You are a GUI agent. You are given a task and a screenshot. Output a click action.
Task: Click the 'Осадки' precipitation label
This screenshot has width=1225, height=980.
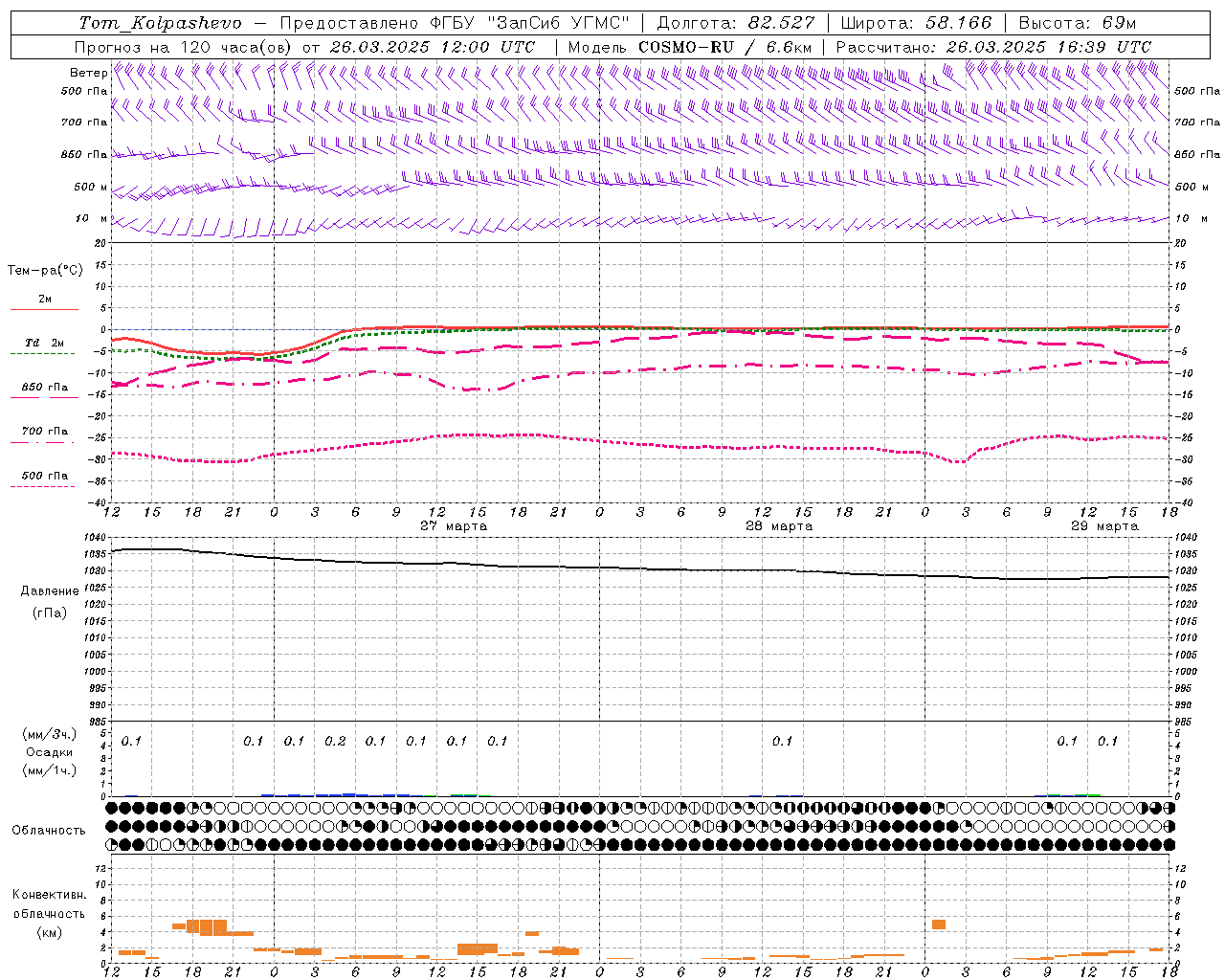click(x=49, y=752)
